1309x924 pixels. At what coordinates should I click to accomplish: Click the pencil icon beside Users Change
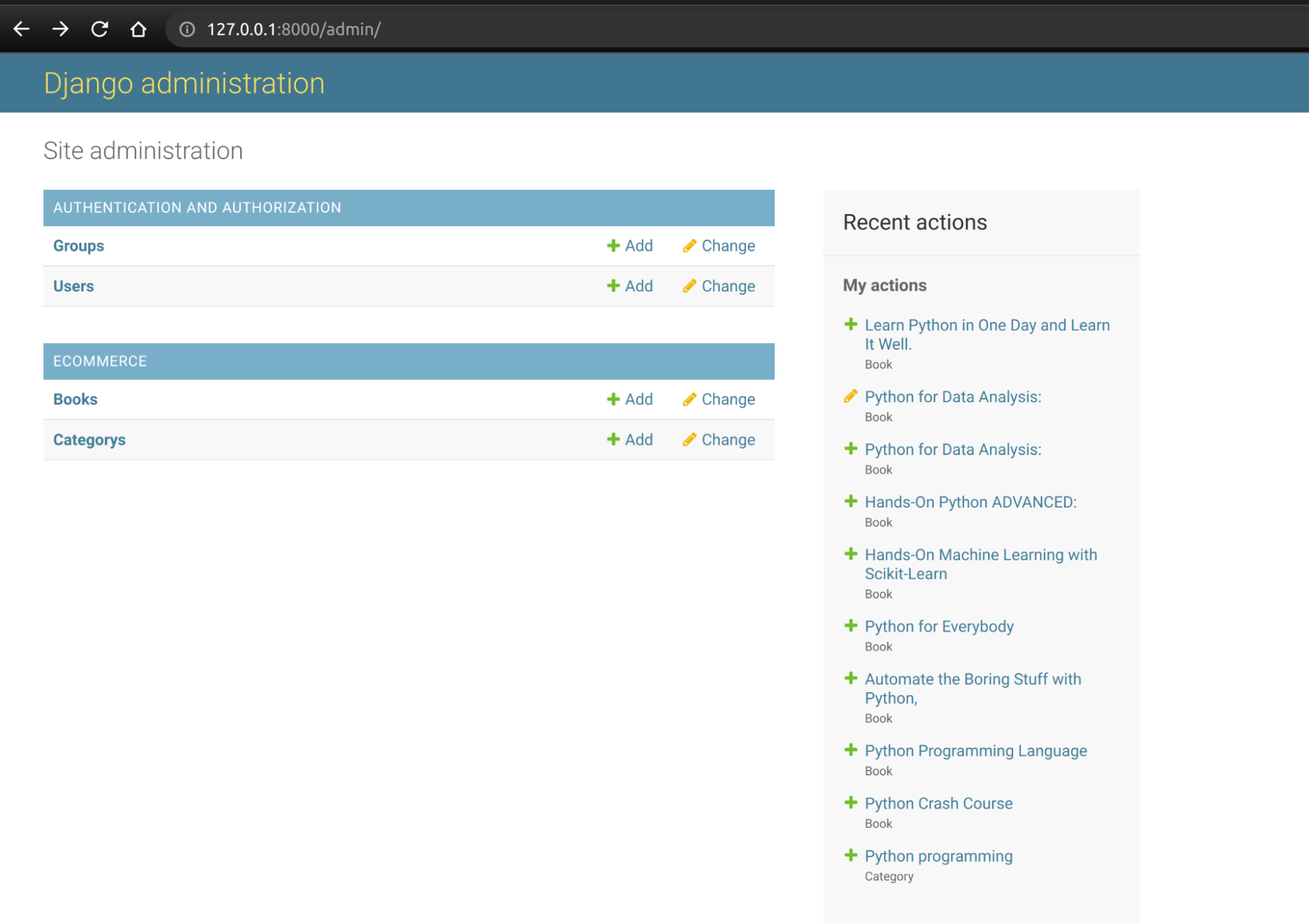pyautogui.click(x=689, y=286)
